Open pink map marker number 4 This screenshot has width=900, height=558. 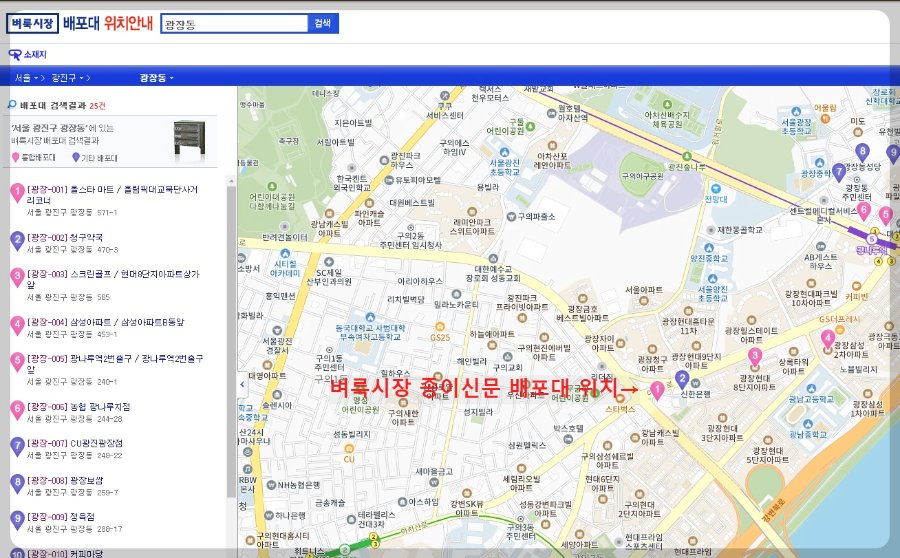click(x=828, y=339)
